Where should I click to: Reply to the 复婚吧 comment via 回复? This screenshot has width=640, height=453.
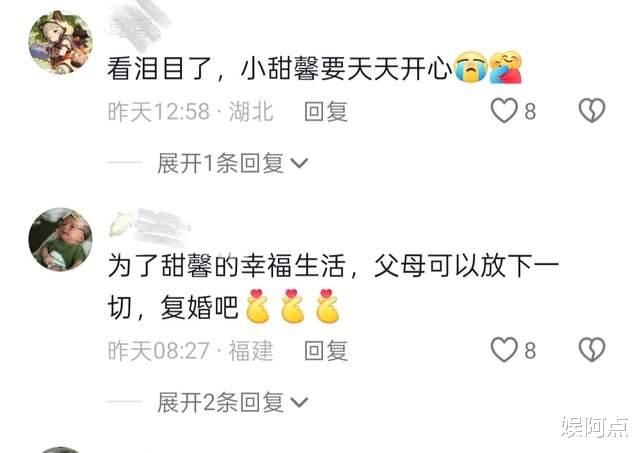(326, 351)
